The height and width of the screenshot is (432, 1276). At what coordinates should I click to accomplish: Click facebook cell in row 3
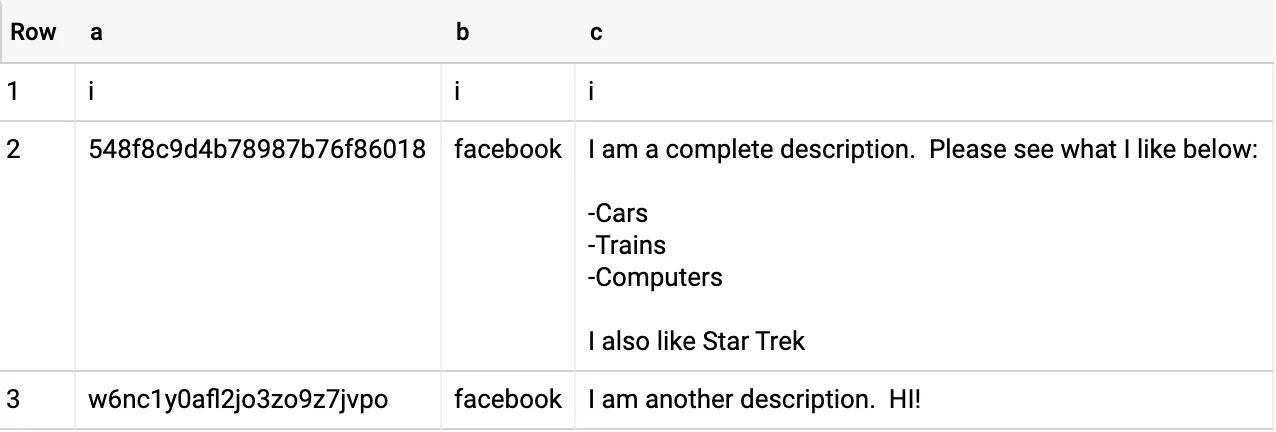coord(508,400)
